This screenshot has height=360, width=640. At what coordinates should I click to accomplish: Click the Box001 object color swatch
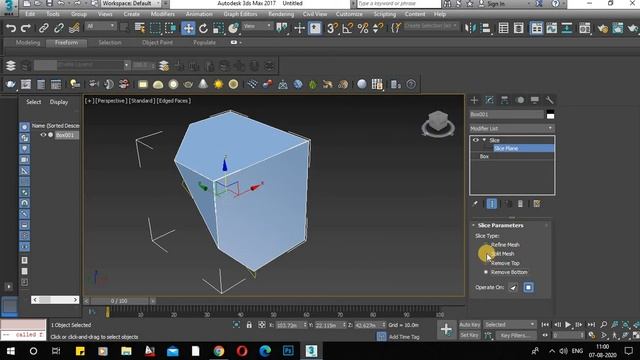[550, 114]
